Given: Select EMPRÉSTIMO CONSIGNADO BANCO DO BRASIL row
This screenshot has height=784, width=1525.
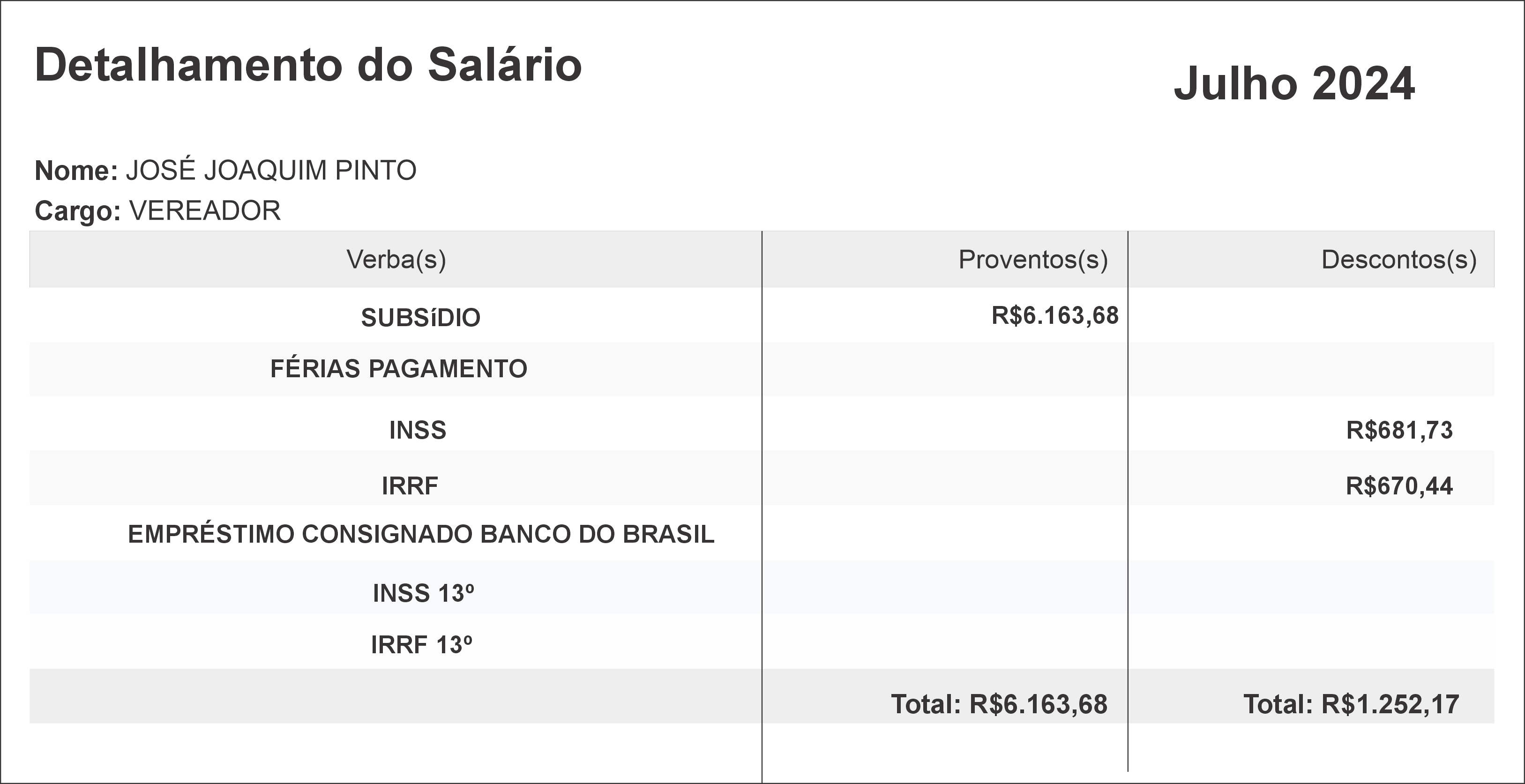Looking at the screenshot, I should 421,535.
